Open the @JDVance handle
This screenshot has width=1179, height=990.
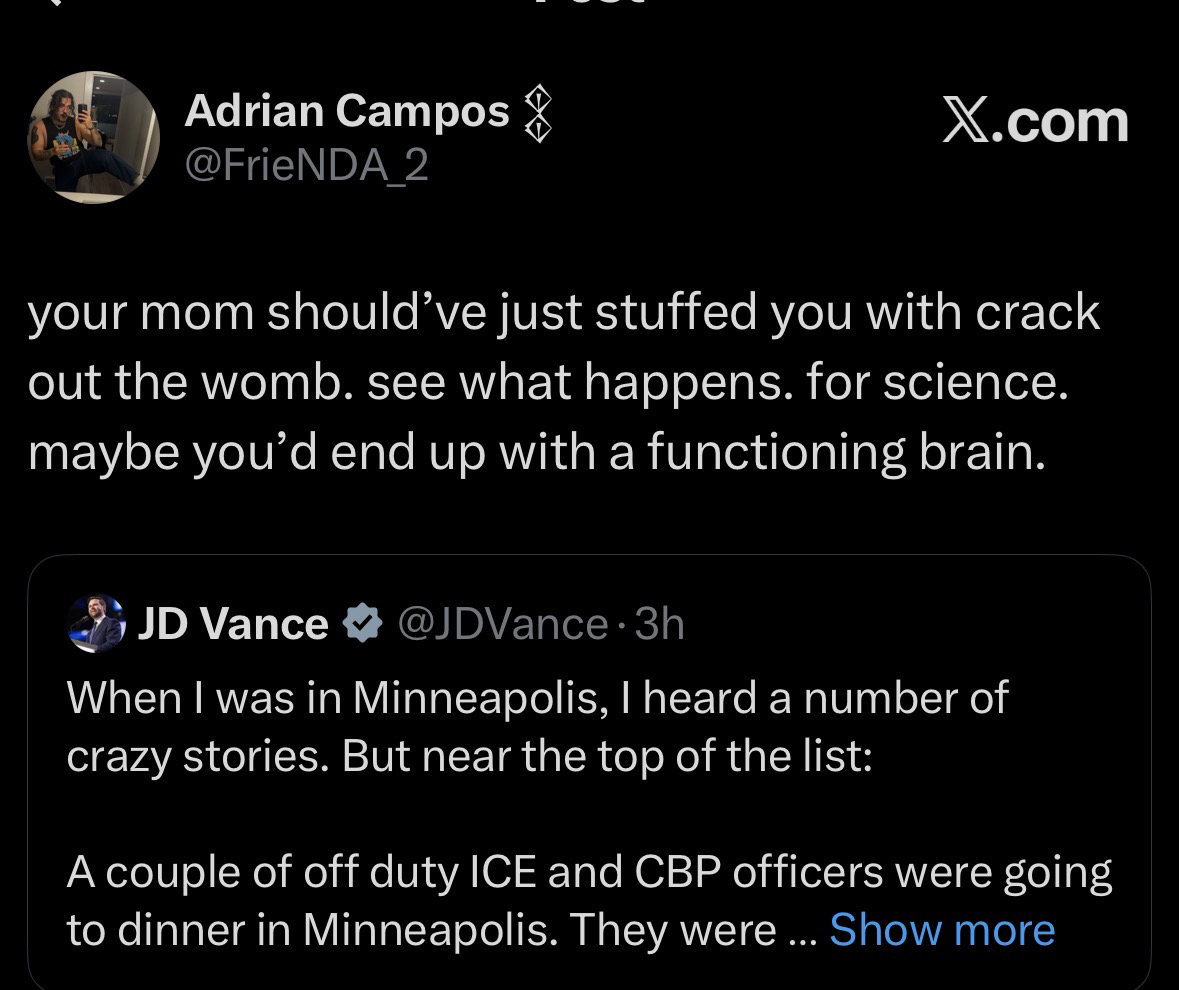pyautogui.click(x=502, y=625)
